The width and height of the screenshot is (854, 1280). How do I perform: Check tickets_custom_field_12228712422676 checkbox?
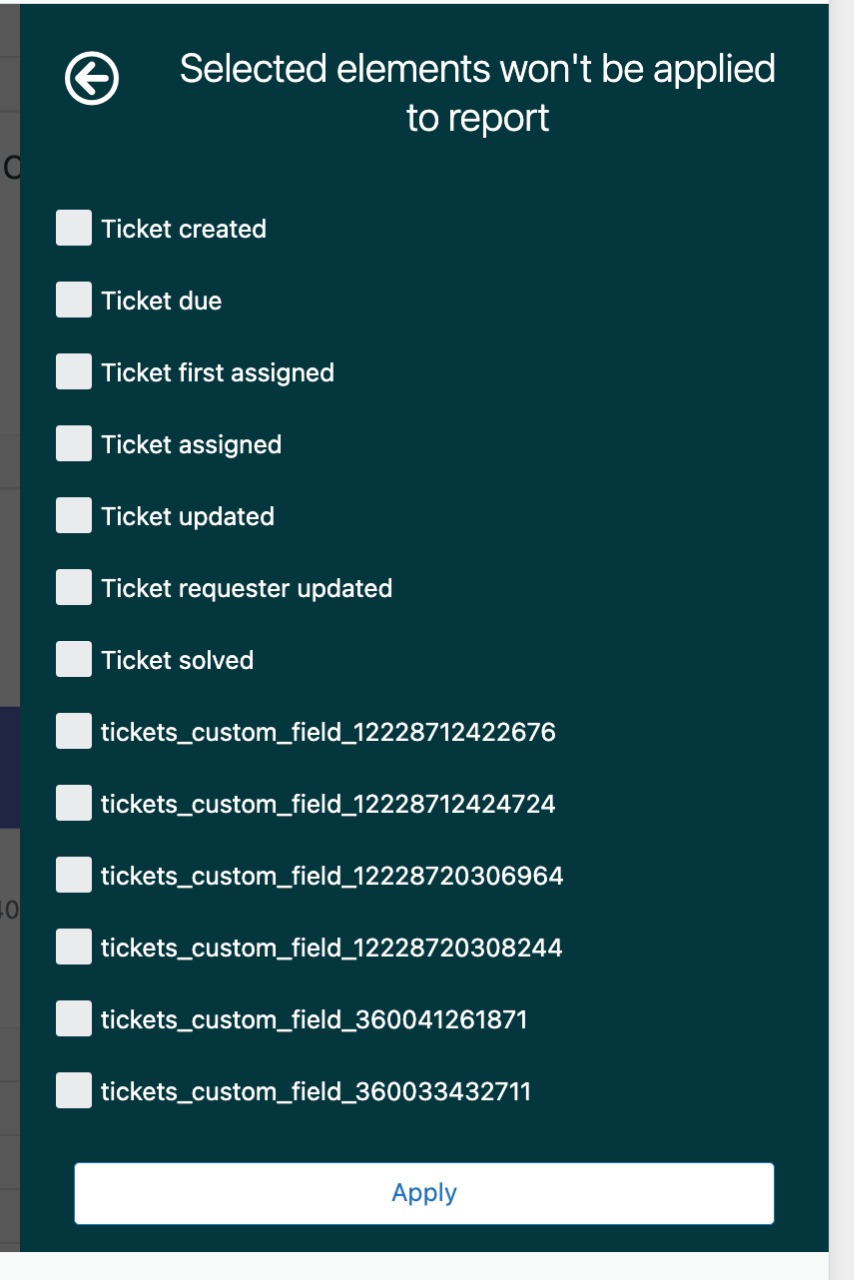(x=74, y=732)
